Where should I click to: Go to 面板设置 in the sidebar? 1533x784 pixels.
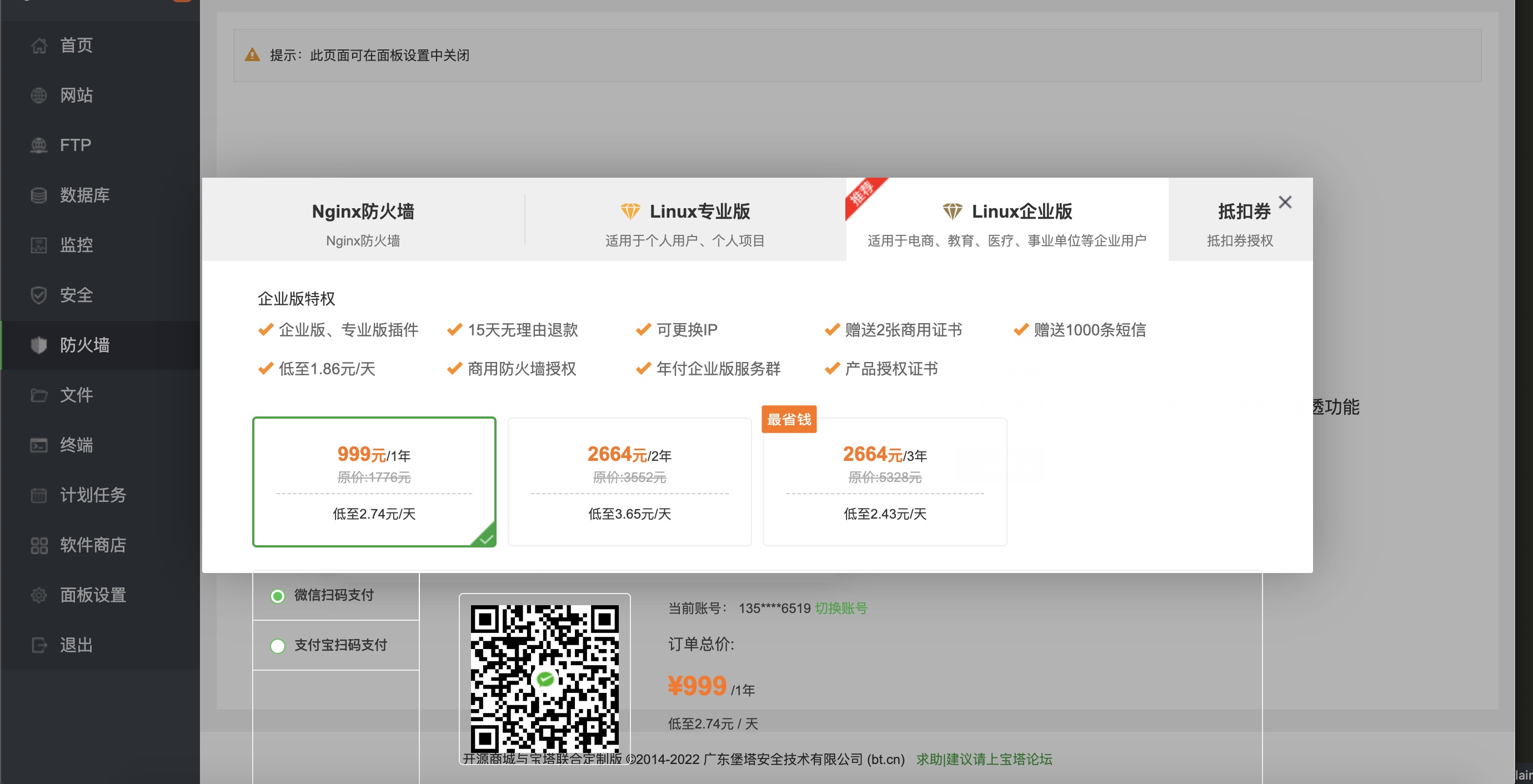[x=100, y=595]
